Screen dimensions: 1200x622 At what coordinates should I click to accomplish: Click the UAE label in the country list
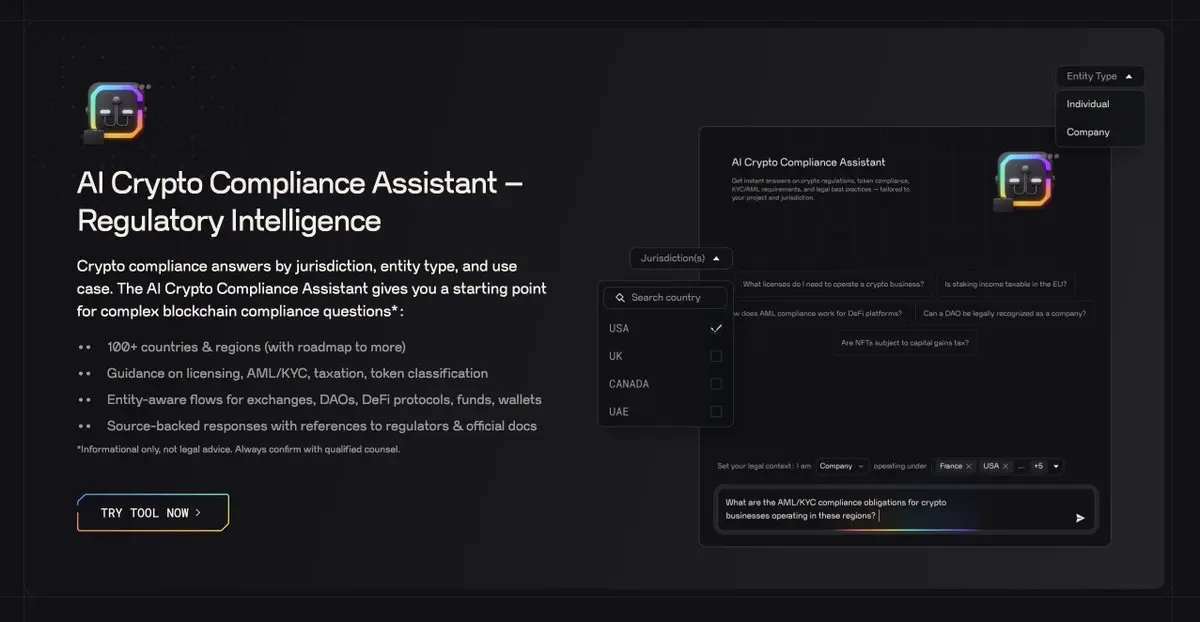coord(619,412)
